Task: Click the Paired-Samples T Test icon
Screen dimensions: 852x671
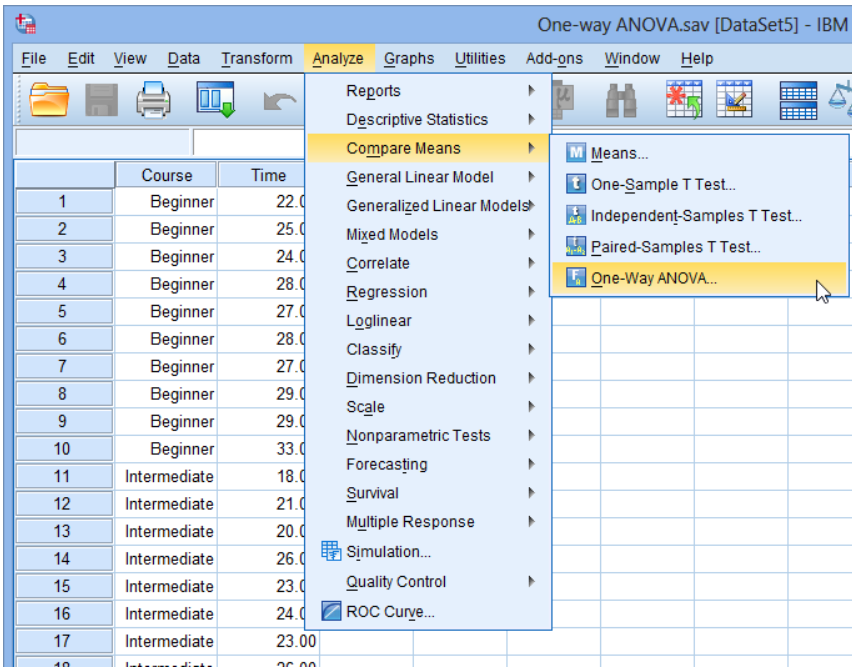Action: pos(575,246)
